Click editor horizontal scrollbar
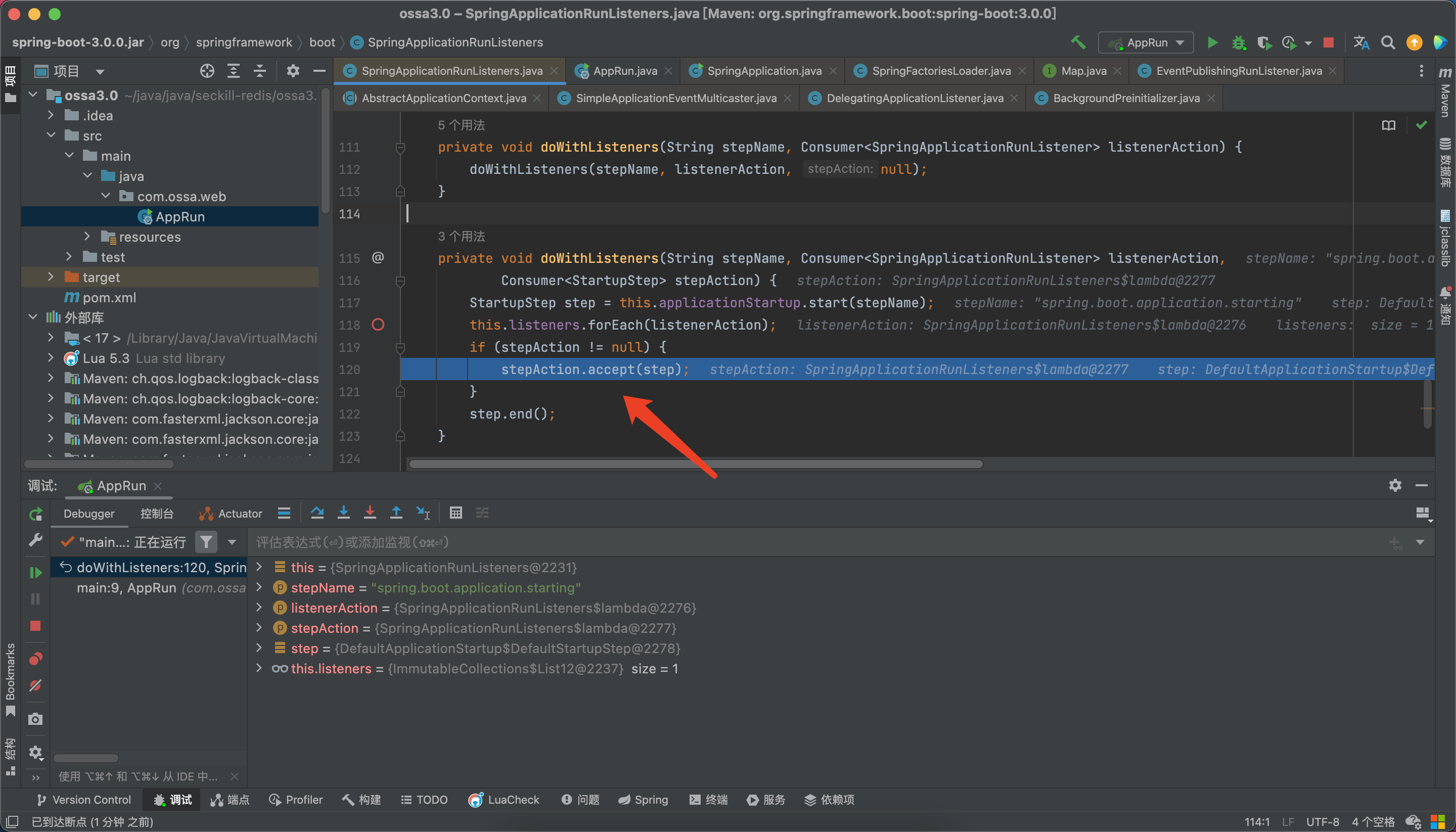Viewport: 1456px width, 832px height. point(696,464)
